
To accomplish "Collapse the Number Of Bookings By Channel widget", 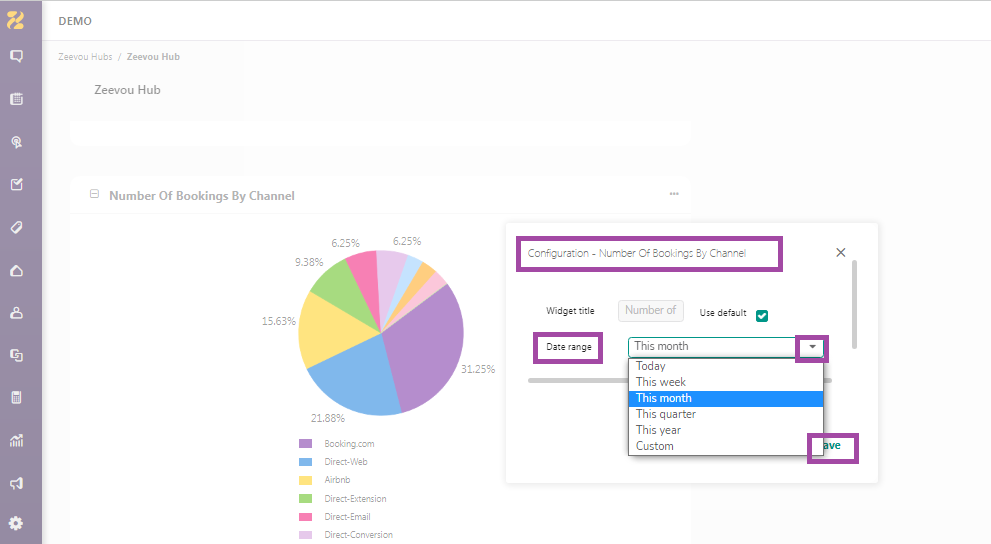I will click(x=94, y=194).
